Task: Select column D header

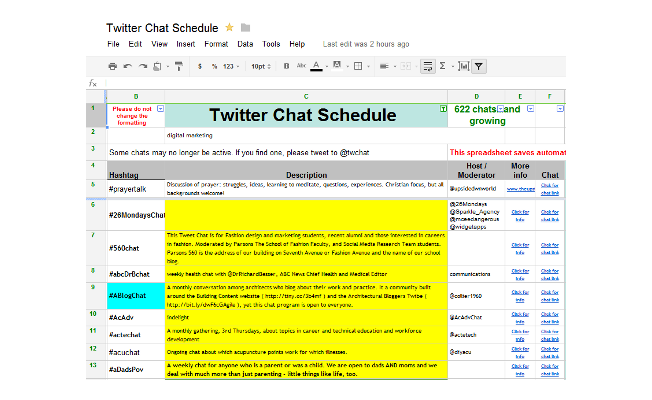Action: (477, 96)
